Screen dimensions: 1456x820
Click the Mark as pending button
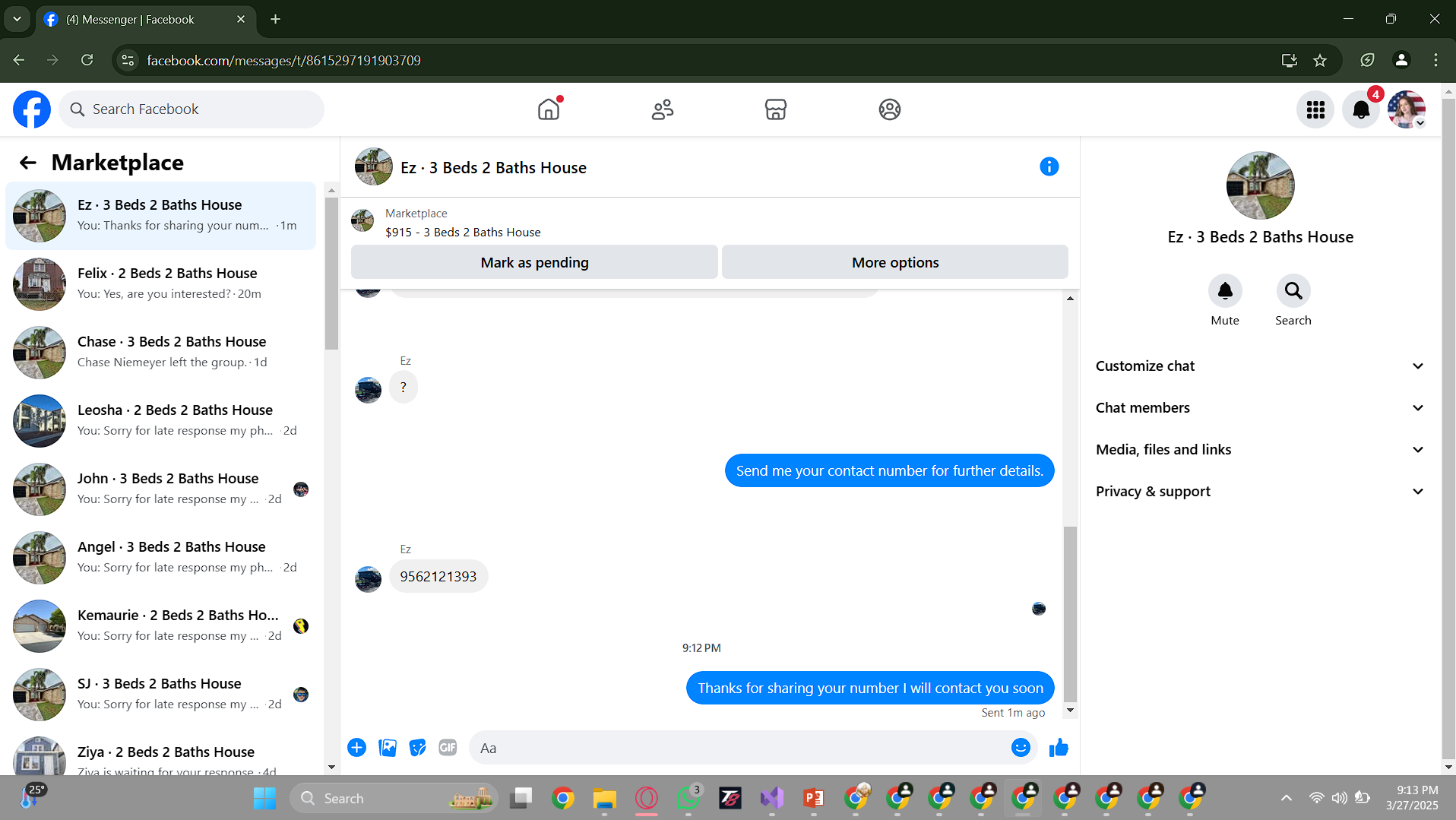[534, 262]
